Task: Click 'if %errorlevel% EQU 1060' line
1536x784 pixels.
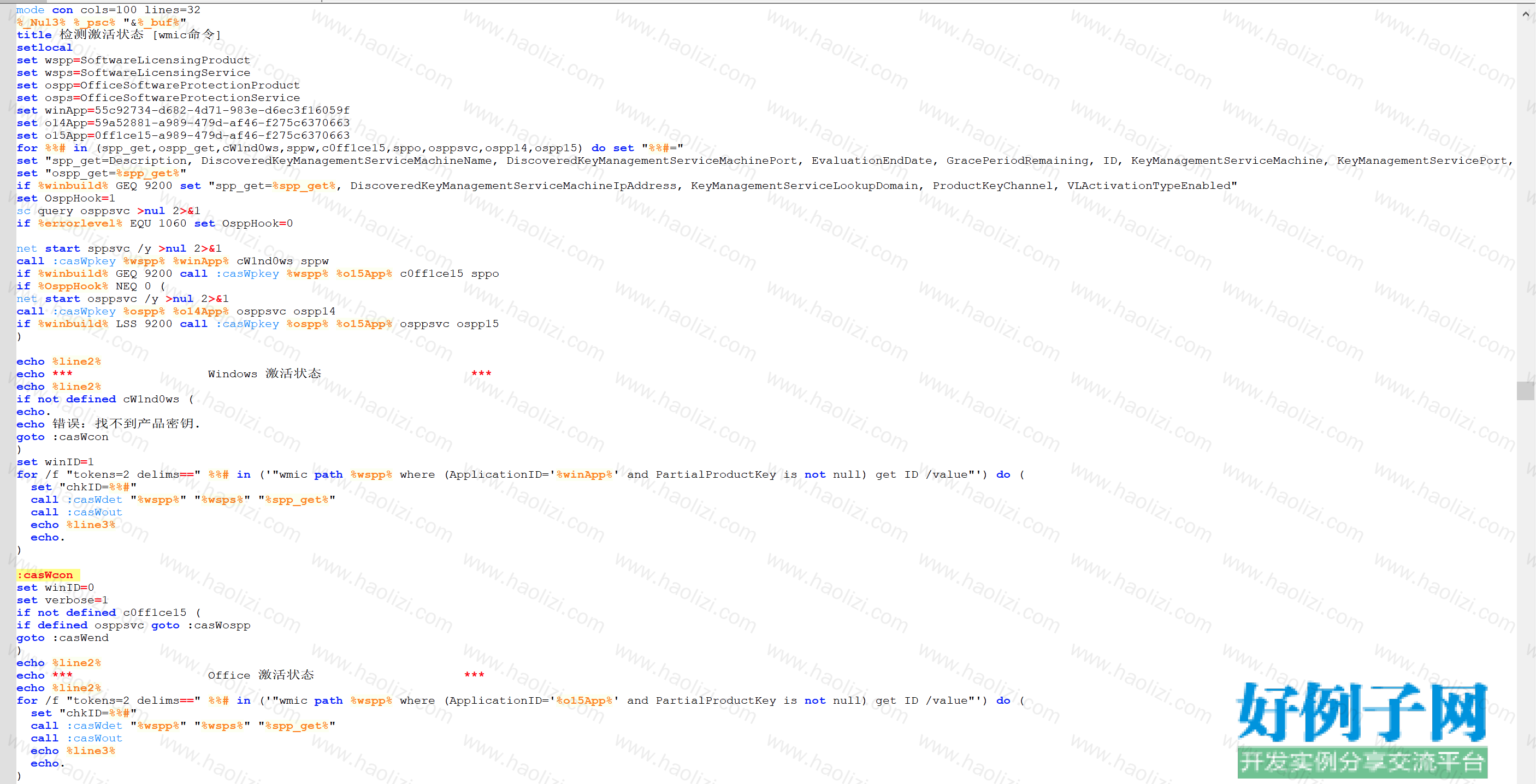Action: [x=155, y=223]
